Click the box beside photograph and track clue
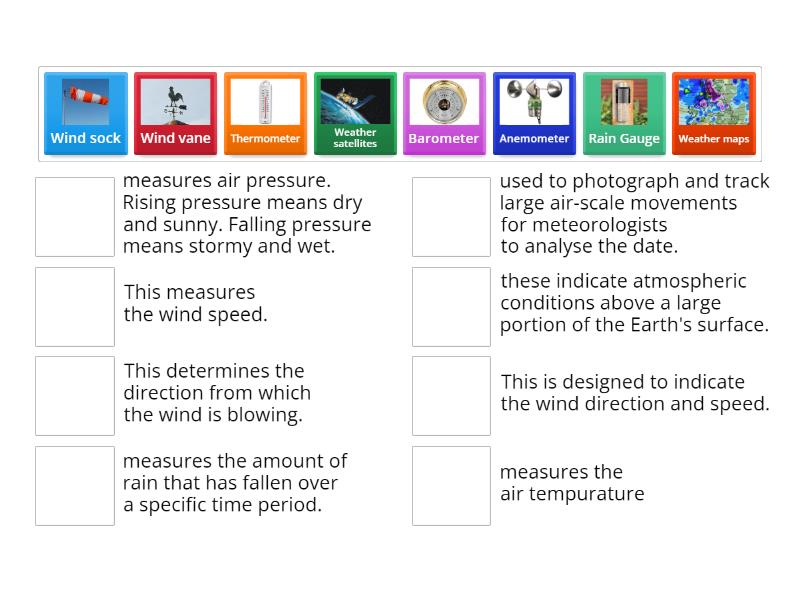 click(x=451, y=216)
